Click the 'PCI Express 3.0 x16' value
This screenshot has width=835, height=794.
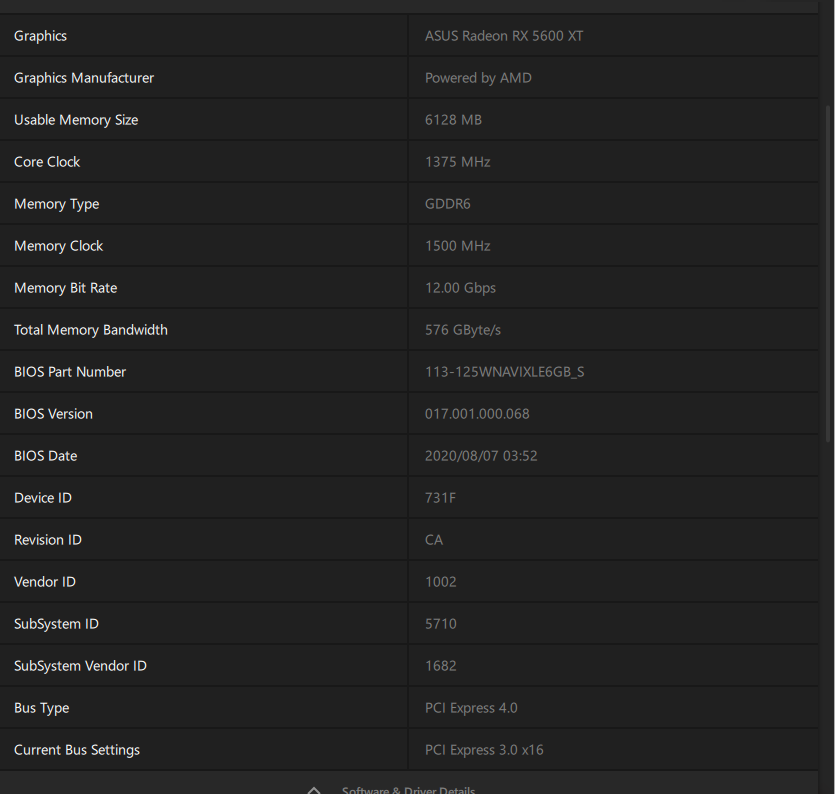pos(484,750)
